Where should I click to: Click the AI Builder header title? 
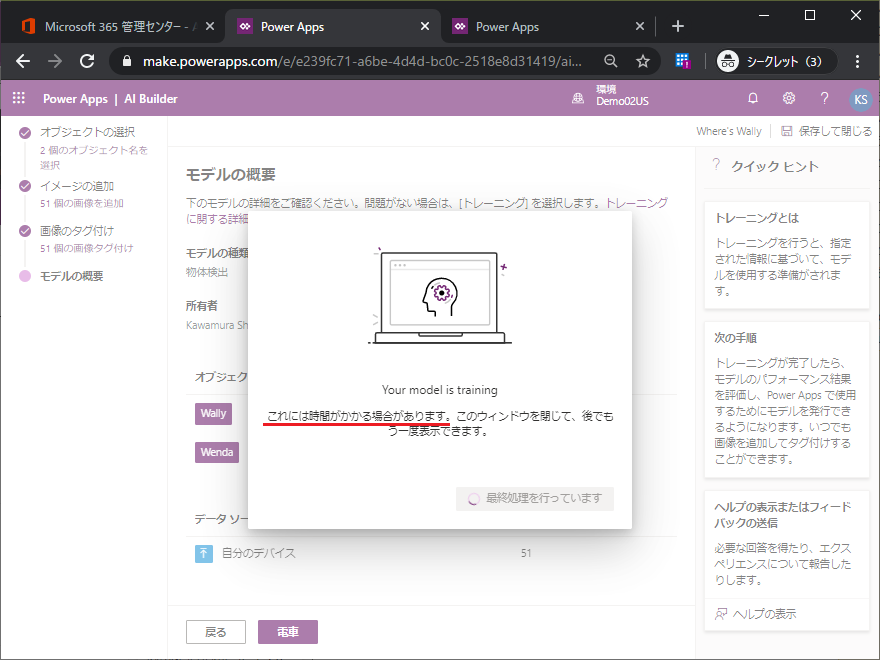(151, 99)
